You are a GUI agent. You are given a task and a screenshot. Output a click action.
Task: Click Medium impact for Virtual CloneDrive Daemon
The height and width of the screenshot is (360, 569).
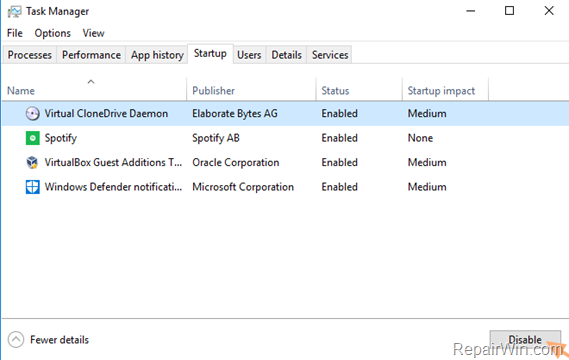(x=427, y=114)
